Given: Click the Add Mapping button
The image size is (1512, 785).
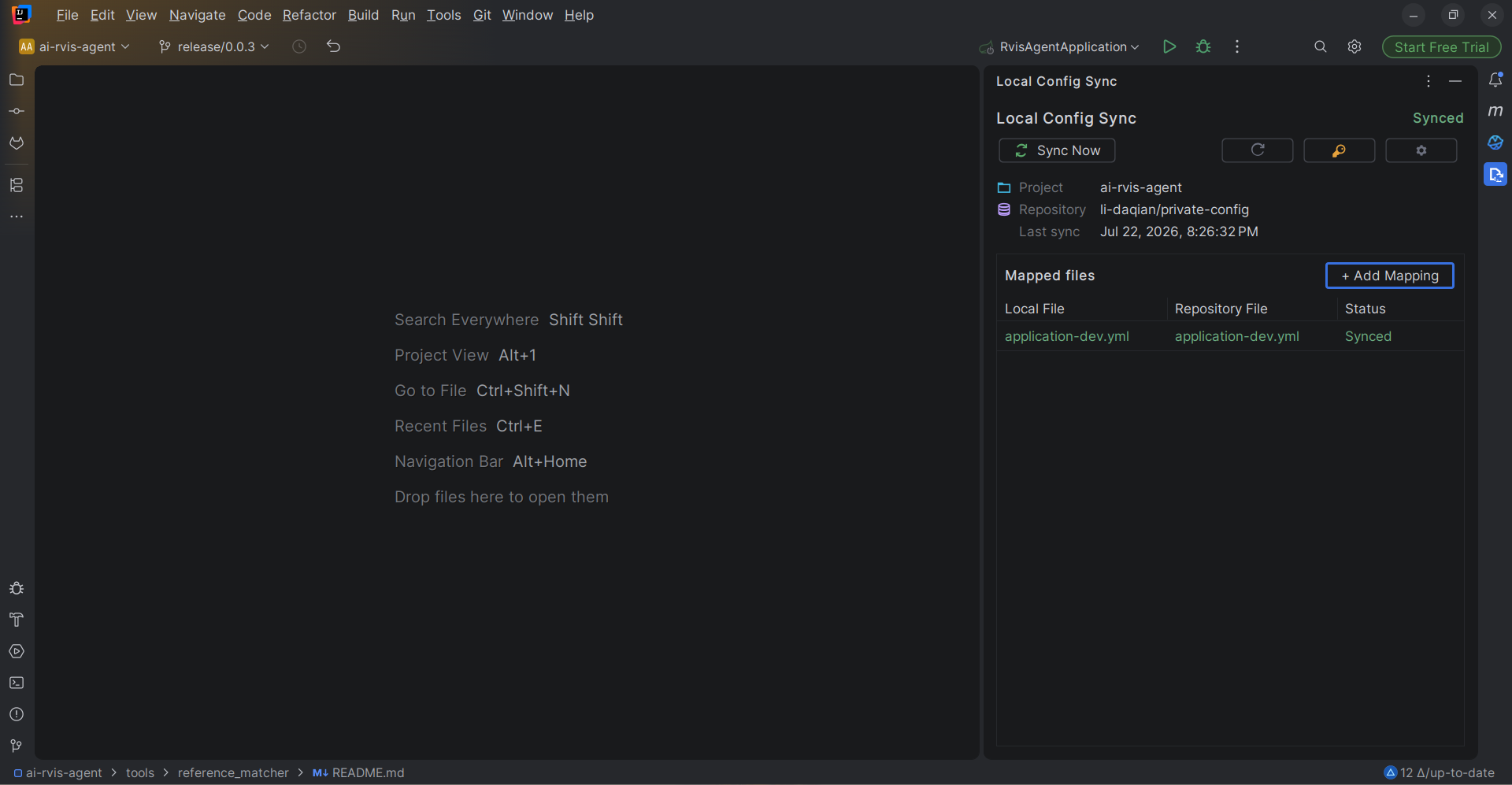Looking at the screenshot, I should tap(1390, 276).
